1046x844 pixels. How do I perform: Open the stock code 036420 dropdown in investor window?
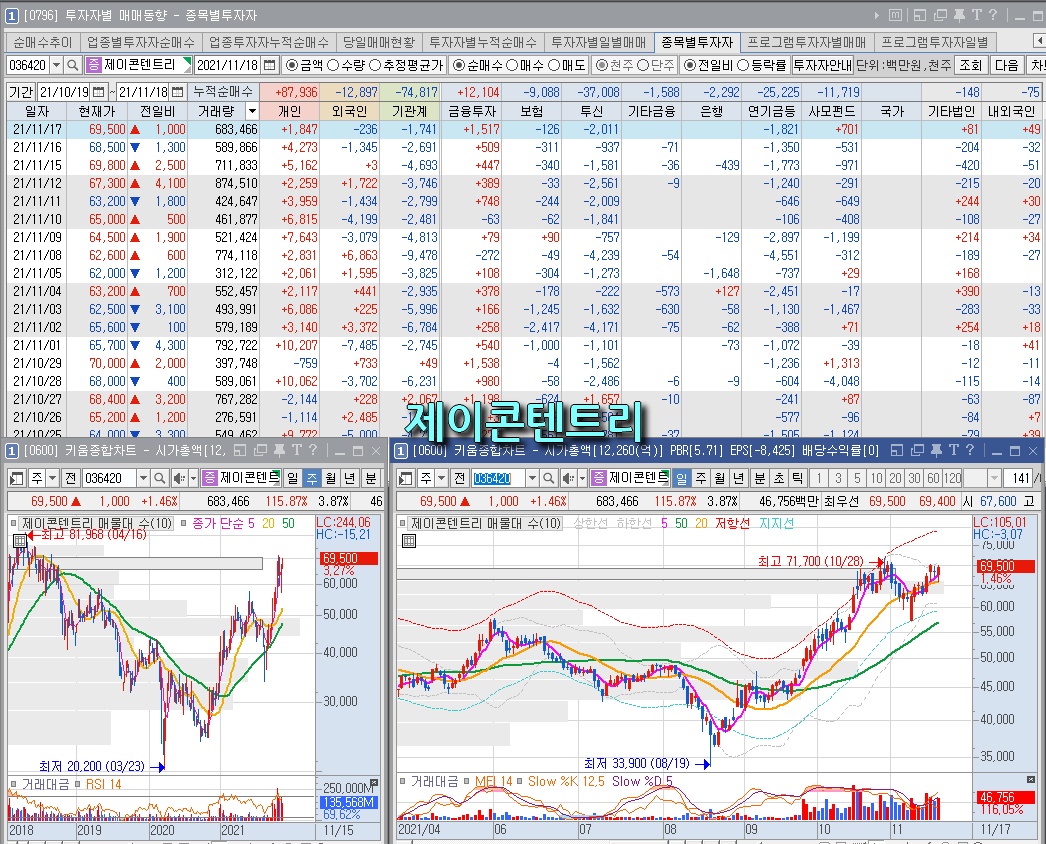click(56, 65)
